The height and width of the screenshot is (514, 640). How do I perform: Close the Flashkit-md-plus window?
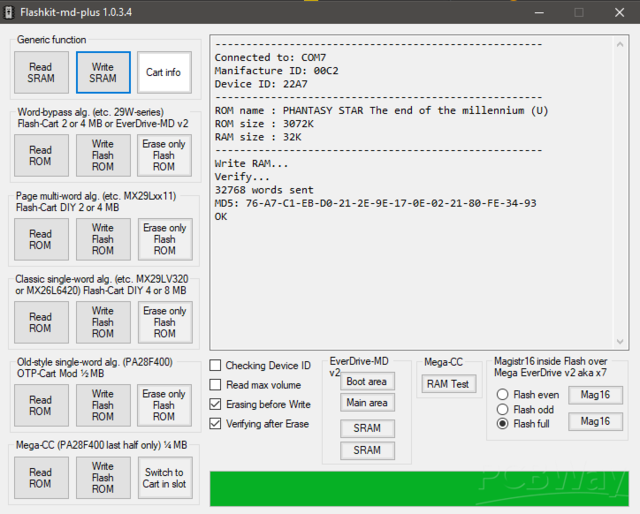tap(619, 12)
